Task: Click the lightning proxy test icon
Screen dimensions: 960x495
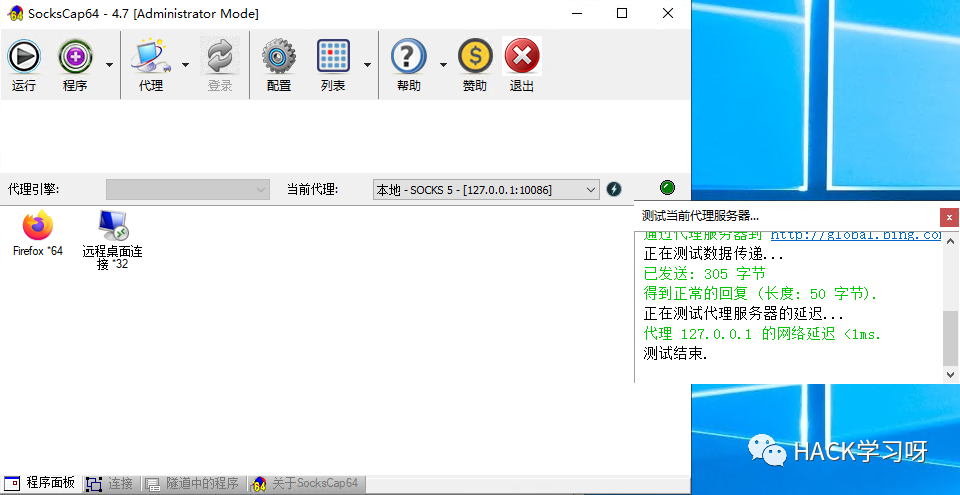Action: click(x=614, y=189)
